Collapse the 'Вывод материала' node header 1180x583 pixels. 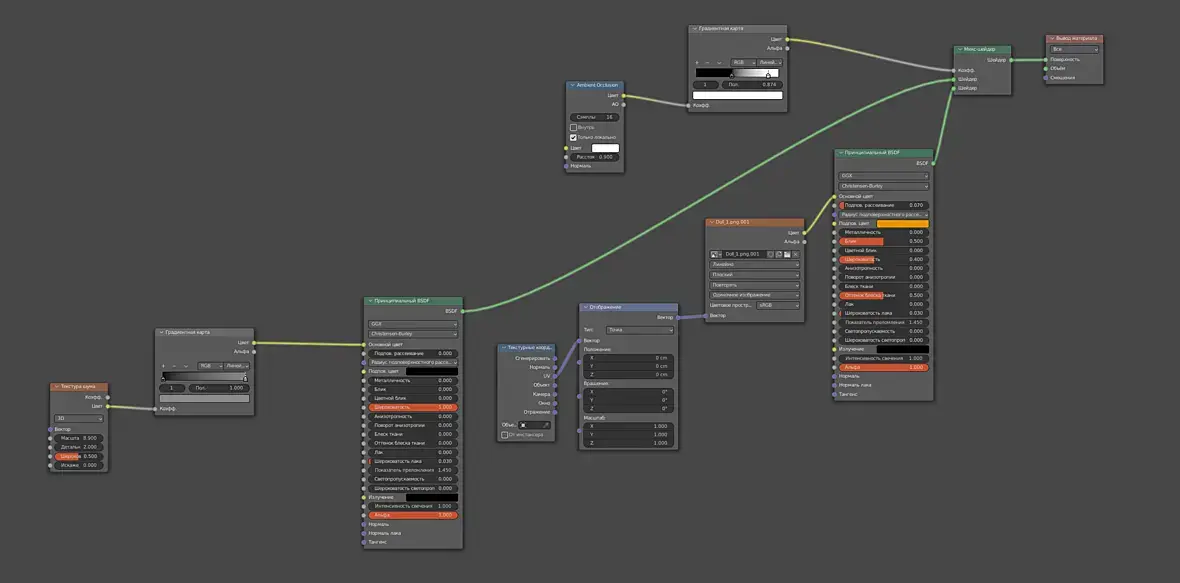click(1052, 38)
